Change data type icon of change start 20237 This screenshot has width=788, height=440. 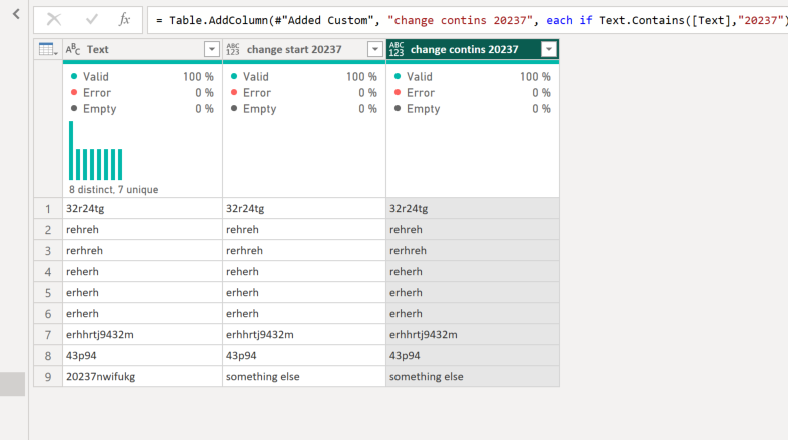[x=233, y=49]
